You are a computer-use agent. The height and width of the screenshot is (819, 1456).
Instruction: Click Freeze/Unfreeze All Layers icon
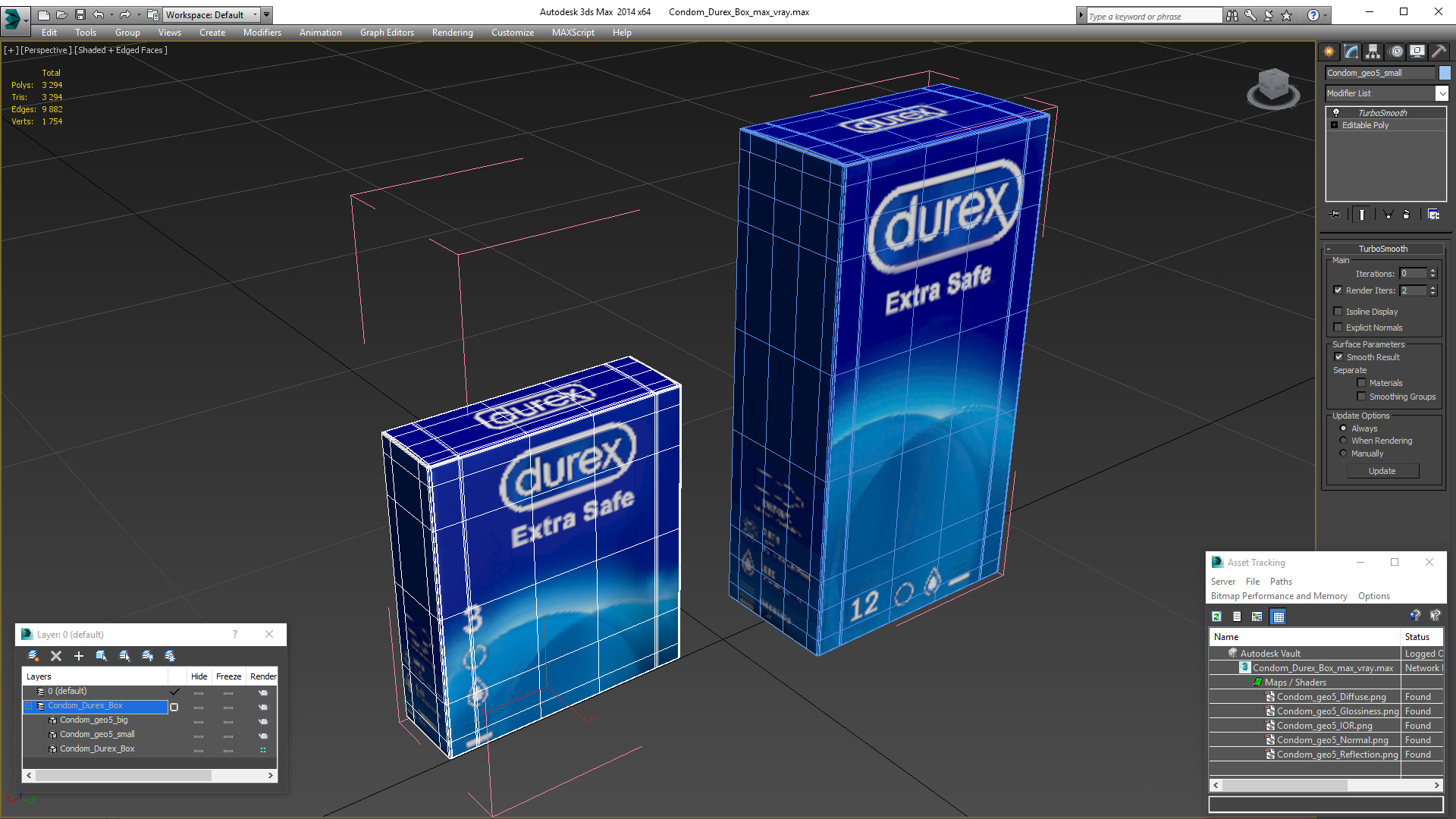click(x=170, y=656)
